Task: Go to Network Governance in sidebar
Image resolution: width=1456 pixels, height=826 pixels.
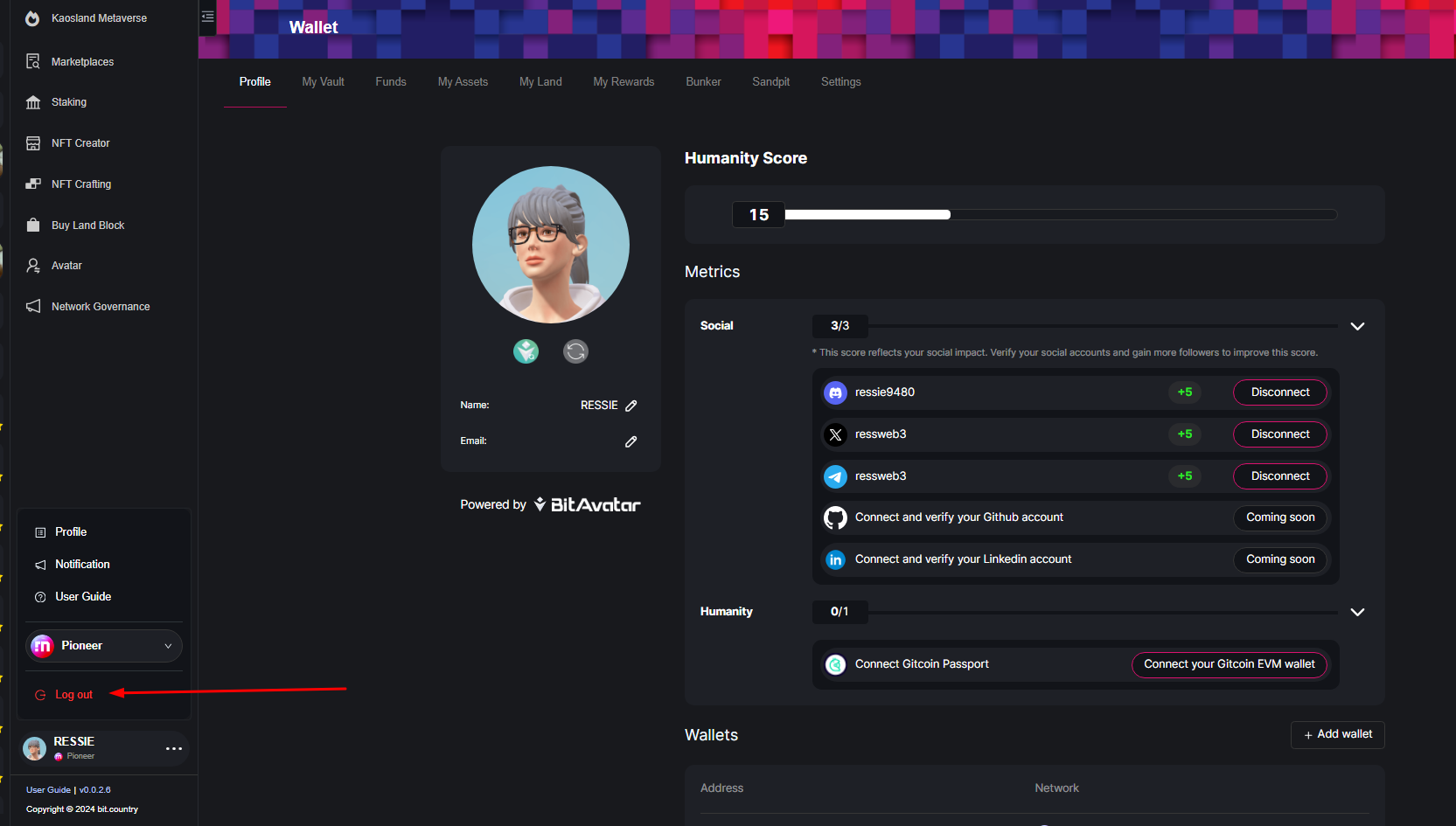Action: 101,307
